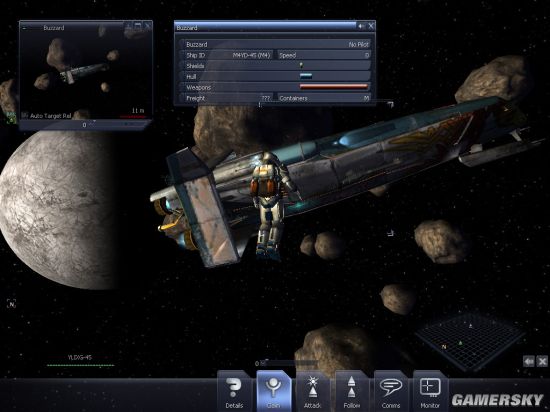The height and width of the screenshot is (412, 550).
Task: Collapse the Buzzard target monitor window
Action: click(x=24, y=28)
